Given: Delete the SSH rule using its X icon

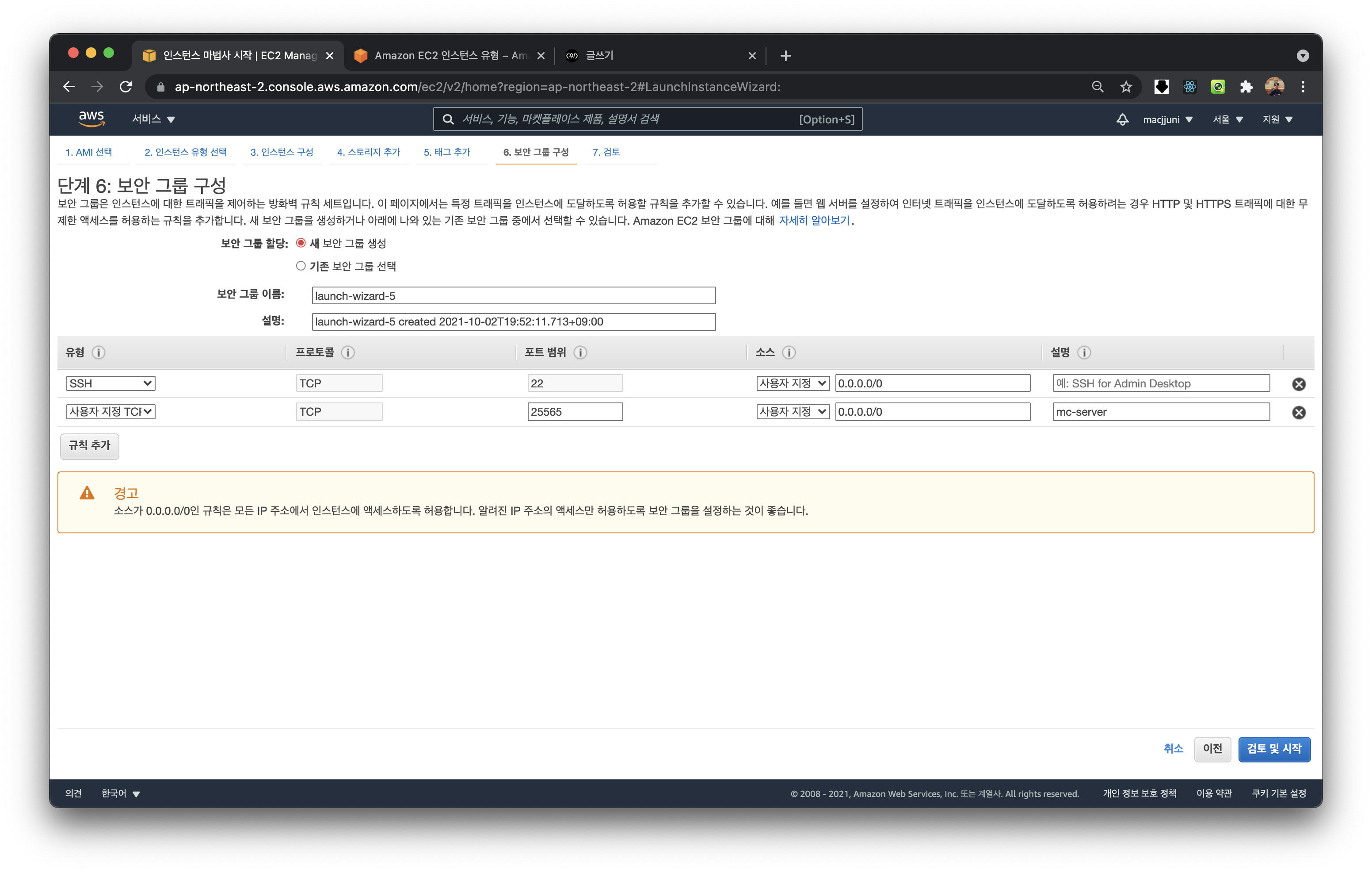Looking at the screenshot, I should (1300, 384).
